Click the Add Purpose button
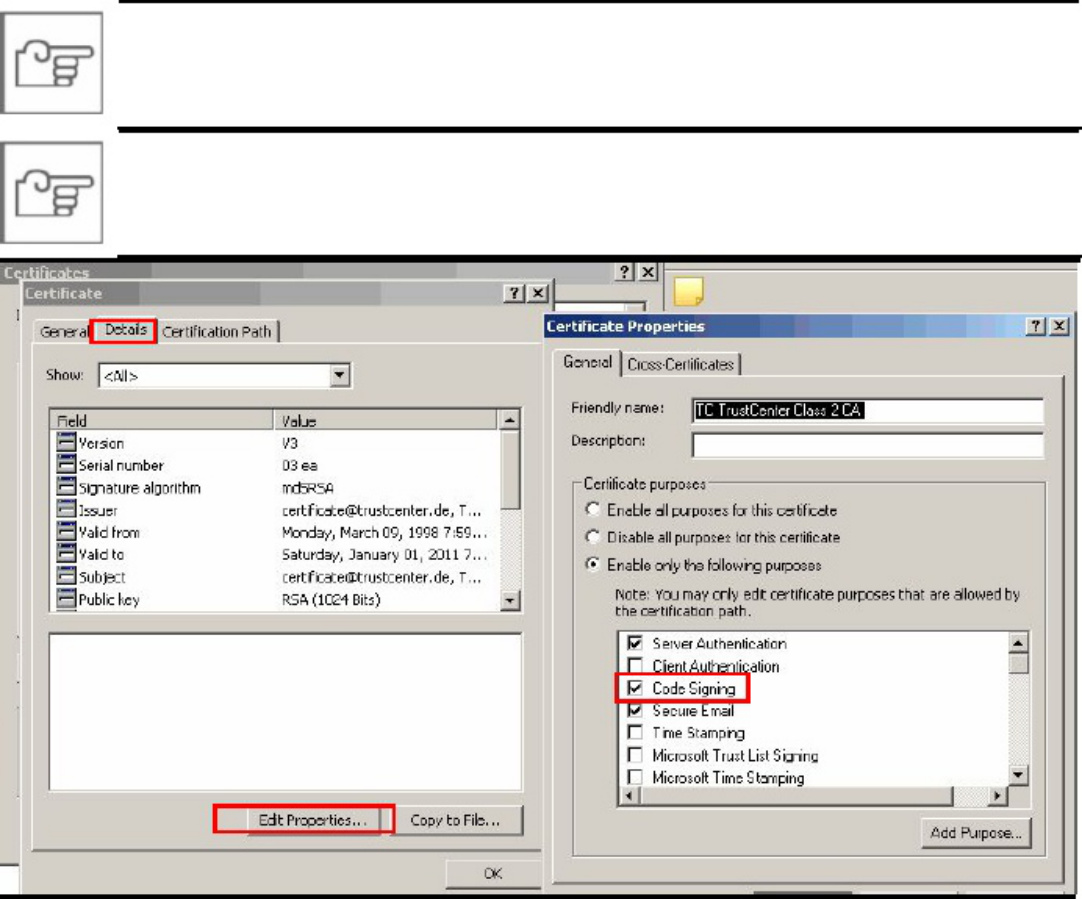Viewport: 1082px width, 899px height. 976,833
